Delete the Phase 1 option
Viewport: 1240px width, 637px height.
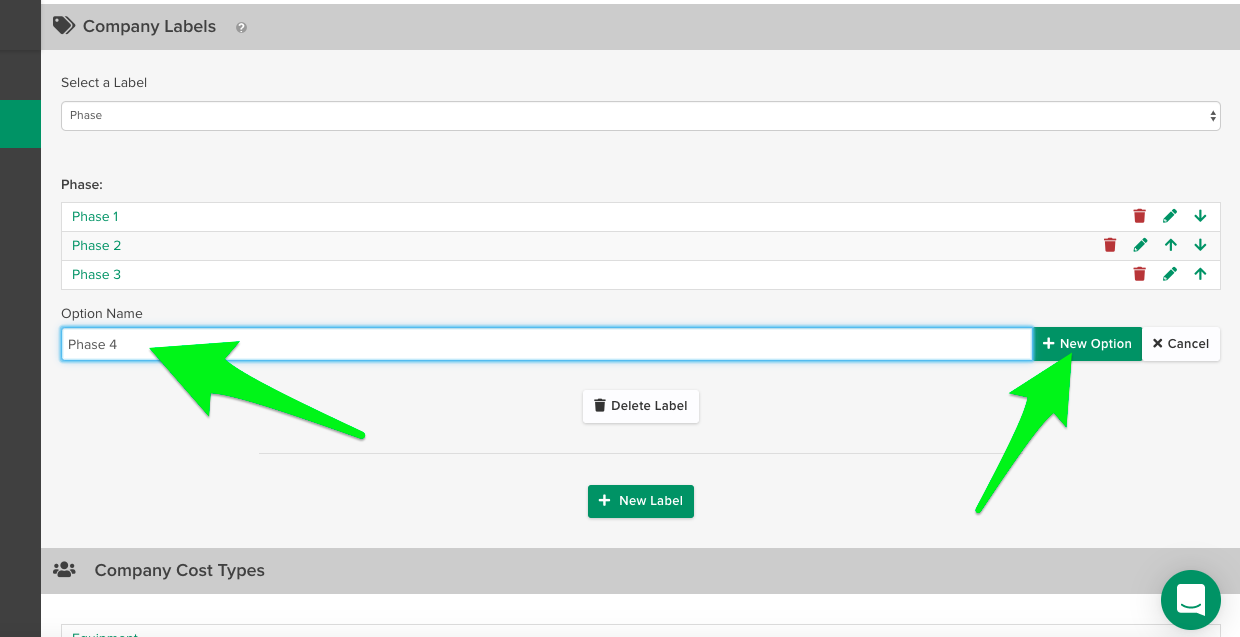click(x=1139, y=216)
